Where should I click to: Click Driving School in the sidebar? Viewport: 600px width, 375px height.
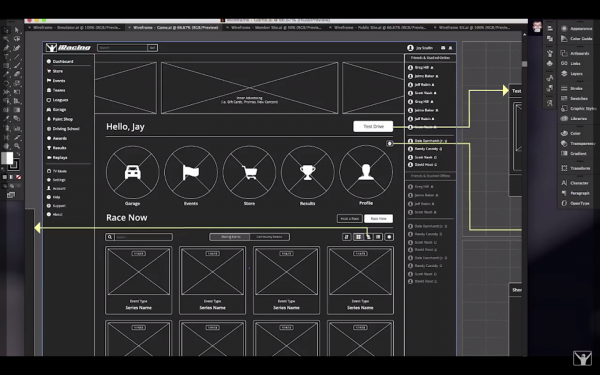click(63, 129)
